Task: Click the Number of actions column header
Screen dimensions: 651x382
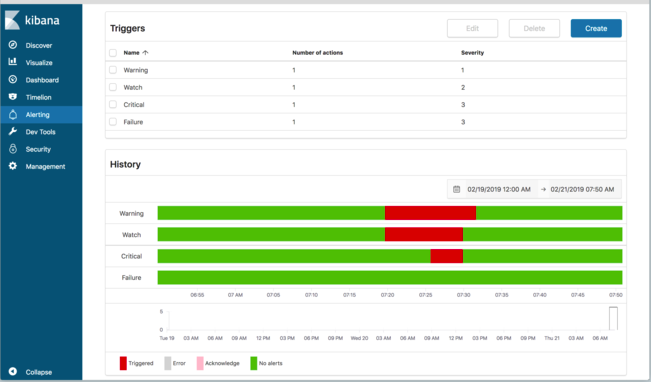Action: click(318, 53)
